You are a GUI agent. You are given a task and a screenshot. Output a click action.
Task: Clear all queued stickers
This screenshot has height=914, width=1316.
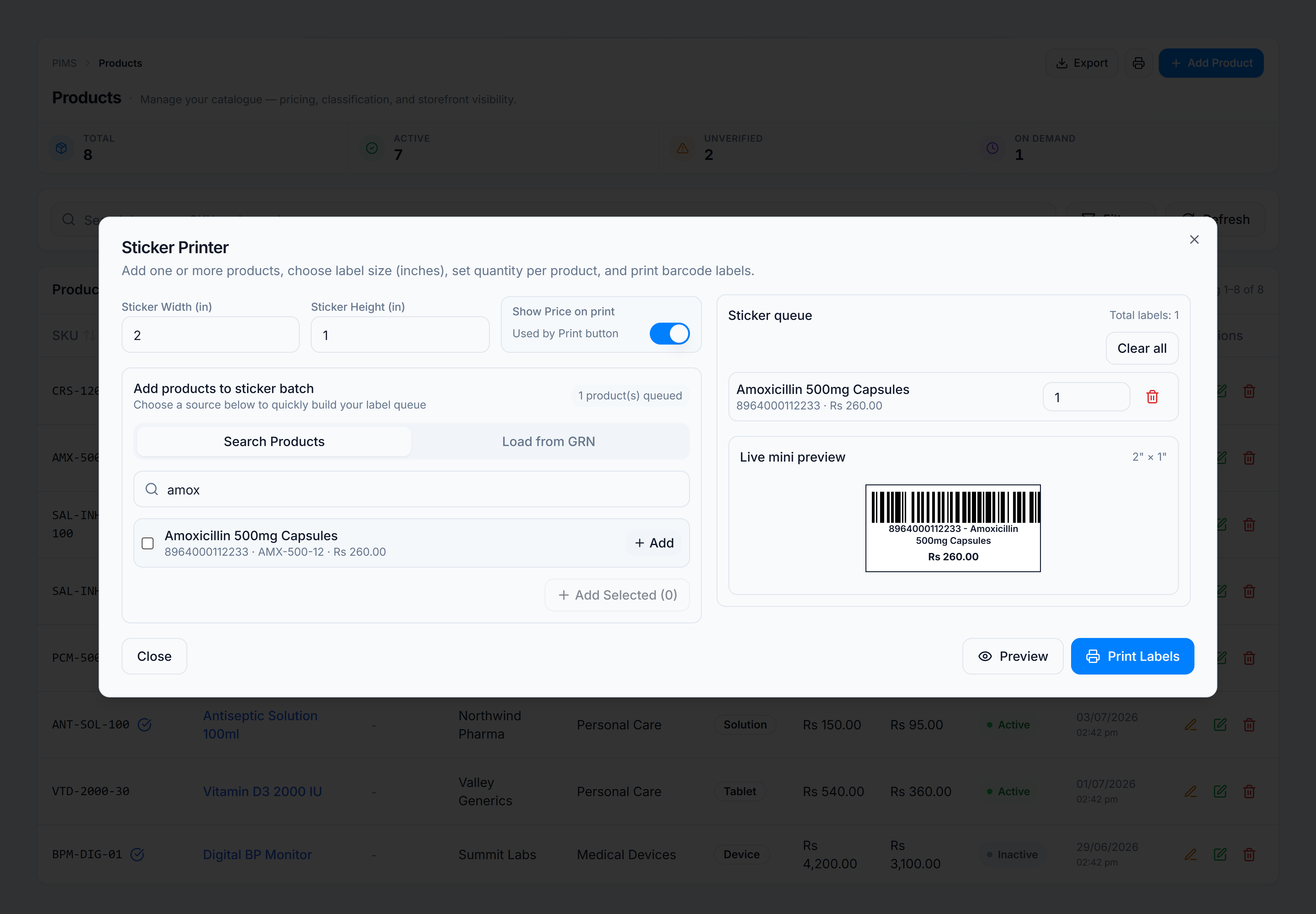click(1142, 348)
